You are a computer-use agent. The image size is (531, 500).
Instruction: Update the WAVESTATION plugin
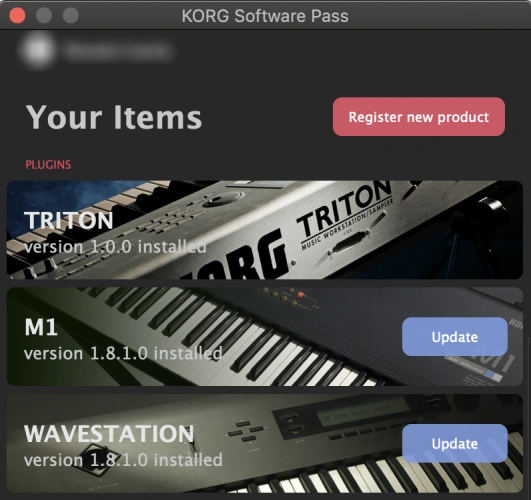[x=454, y=443]
